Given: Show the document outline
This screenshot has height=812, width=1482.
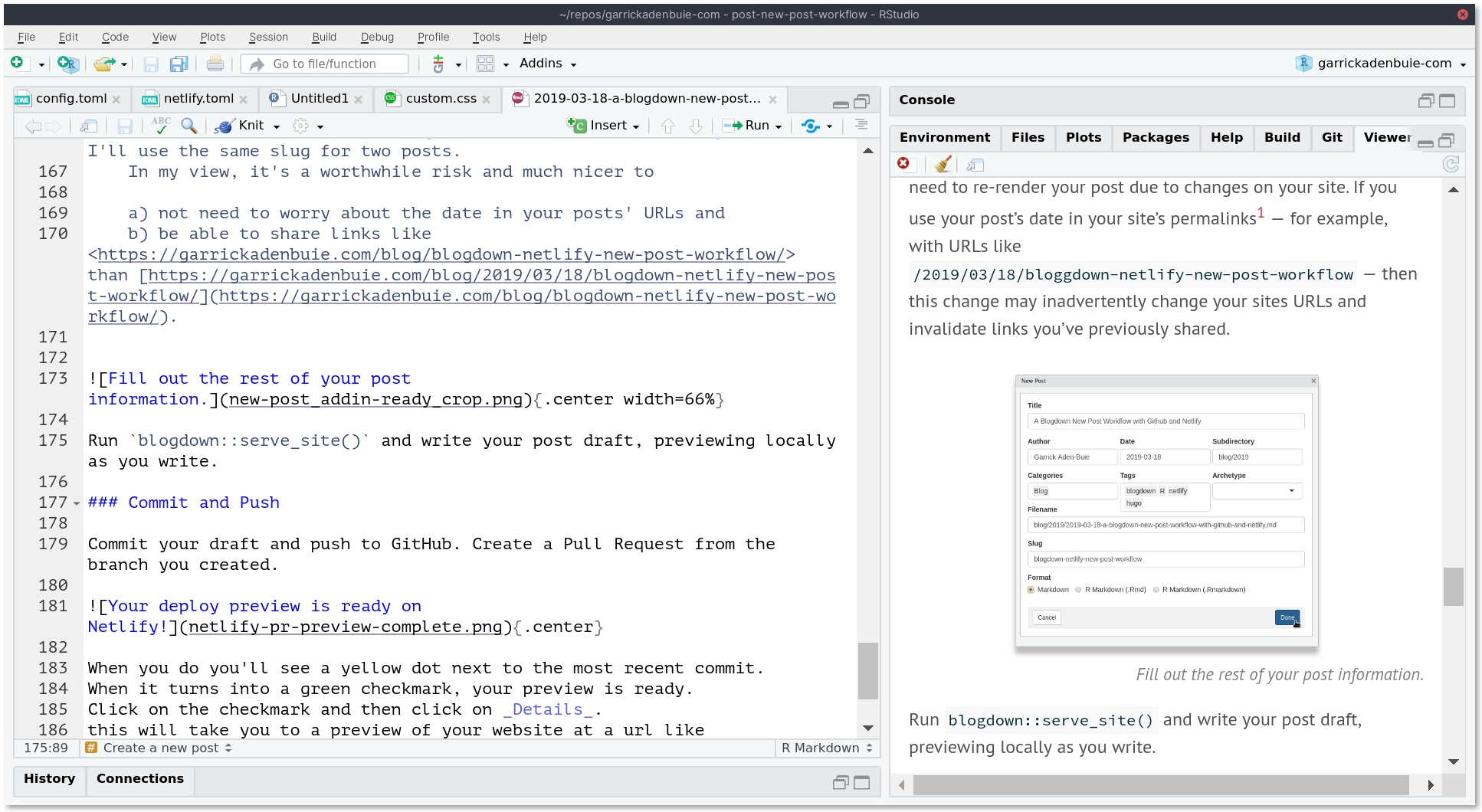Looking at the screenshot, I should pos(861,125).
